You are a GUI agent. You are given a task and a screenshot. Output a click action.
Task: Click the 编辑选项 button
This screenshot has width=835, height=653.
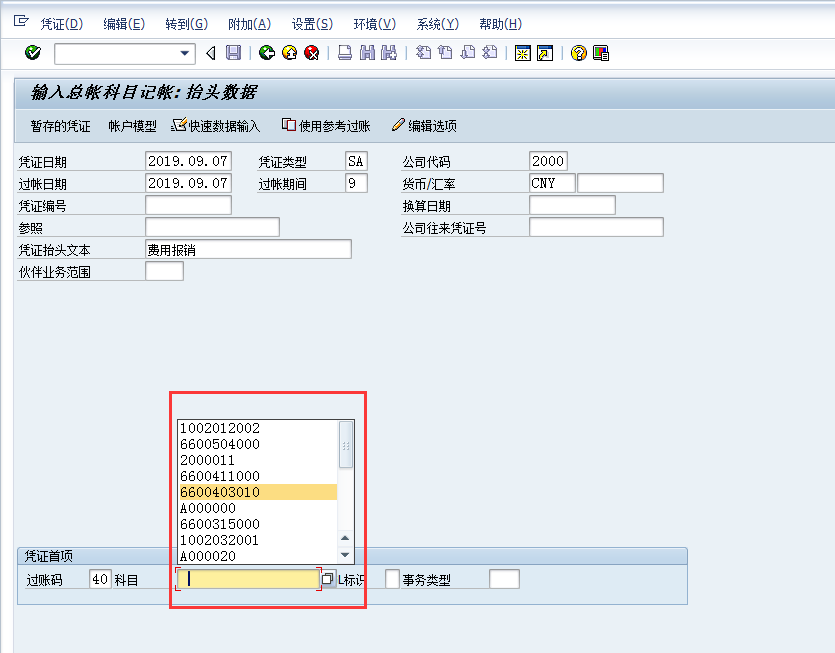pos(424,126)
